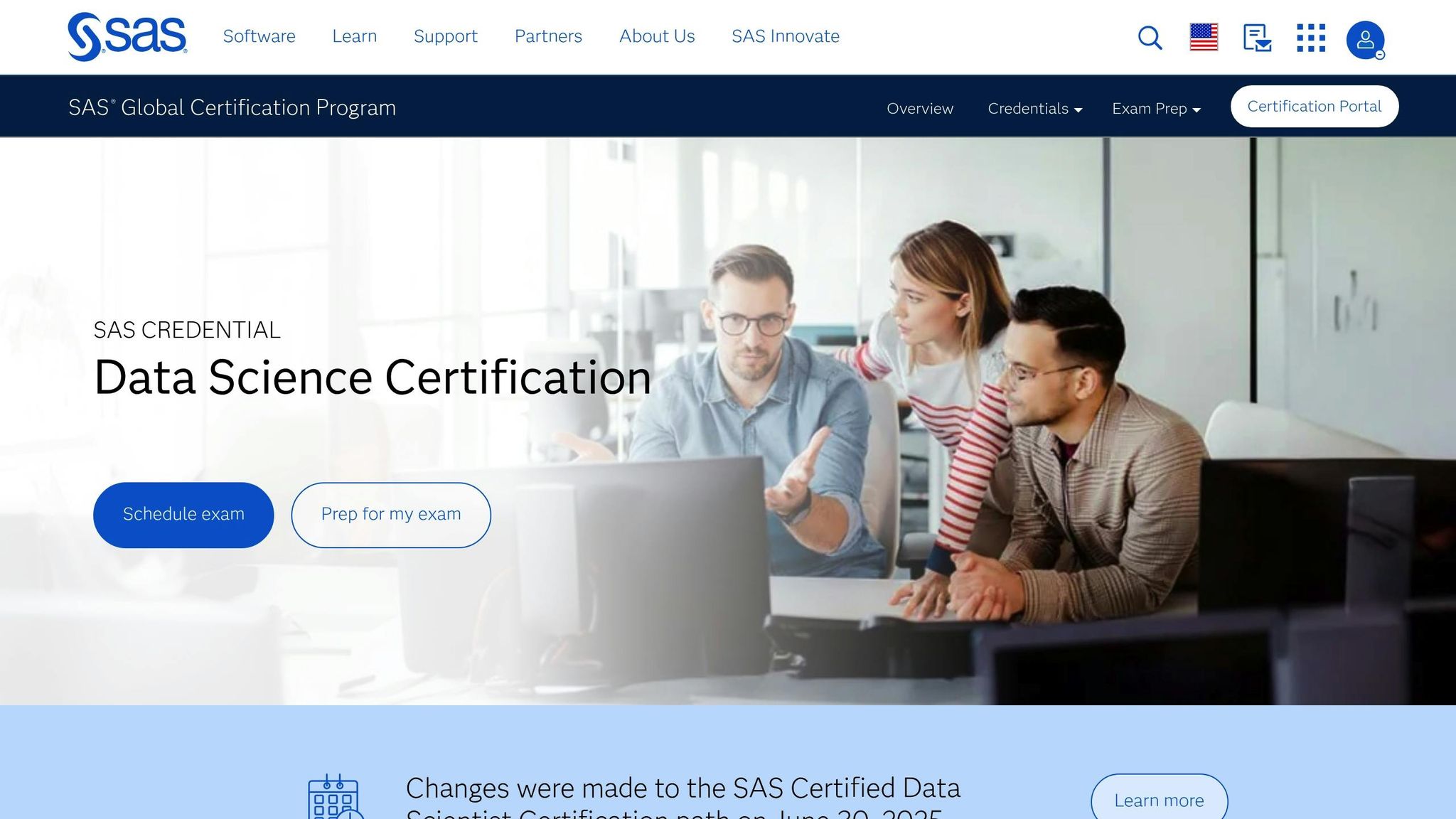The image size is (1456, 819).
Task: Open your signed-in profile account icon
Action: coord(1365,38)
